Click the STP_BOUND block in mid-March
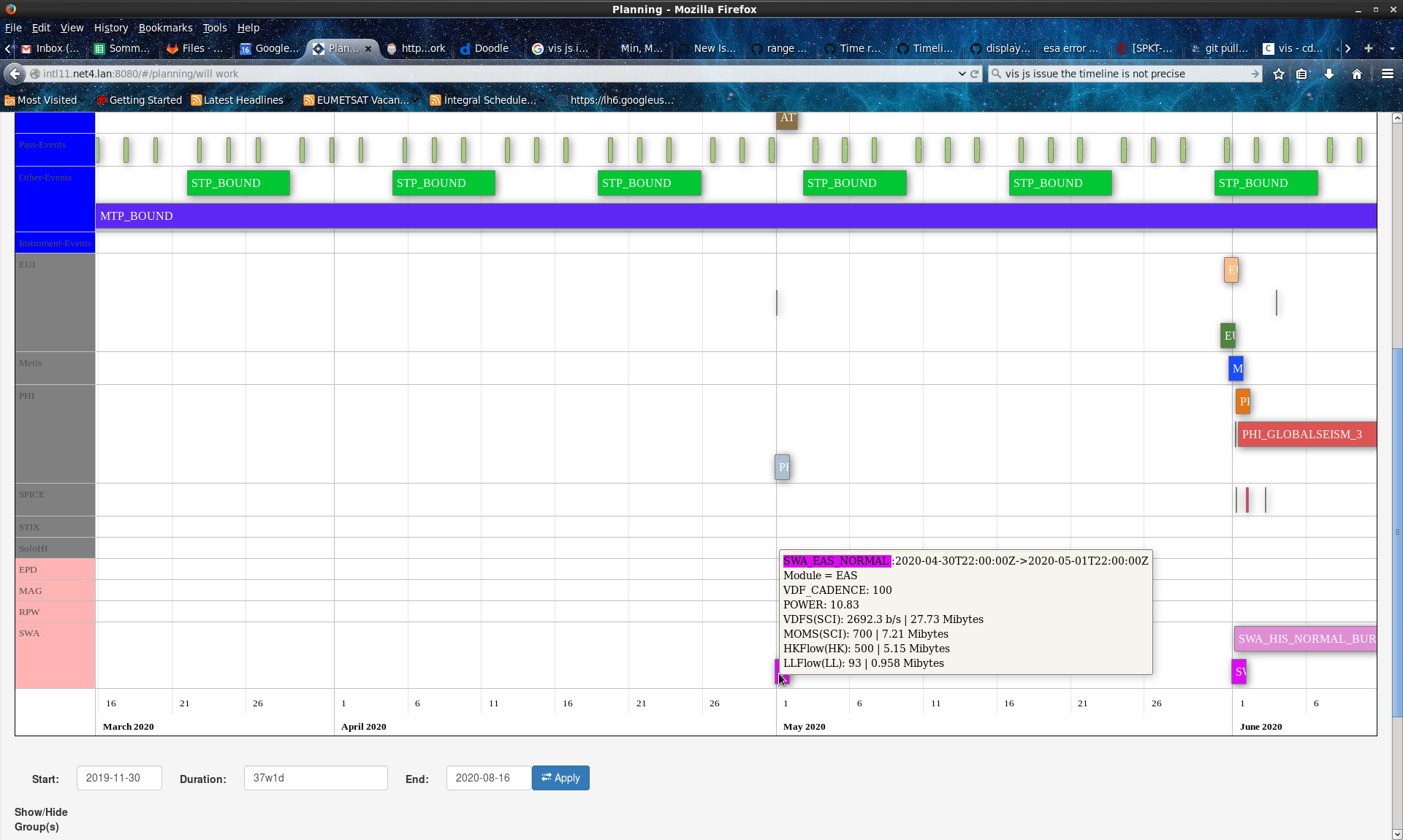Viewport: 1403px width, 840px height. click(x=238, y=183)
